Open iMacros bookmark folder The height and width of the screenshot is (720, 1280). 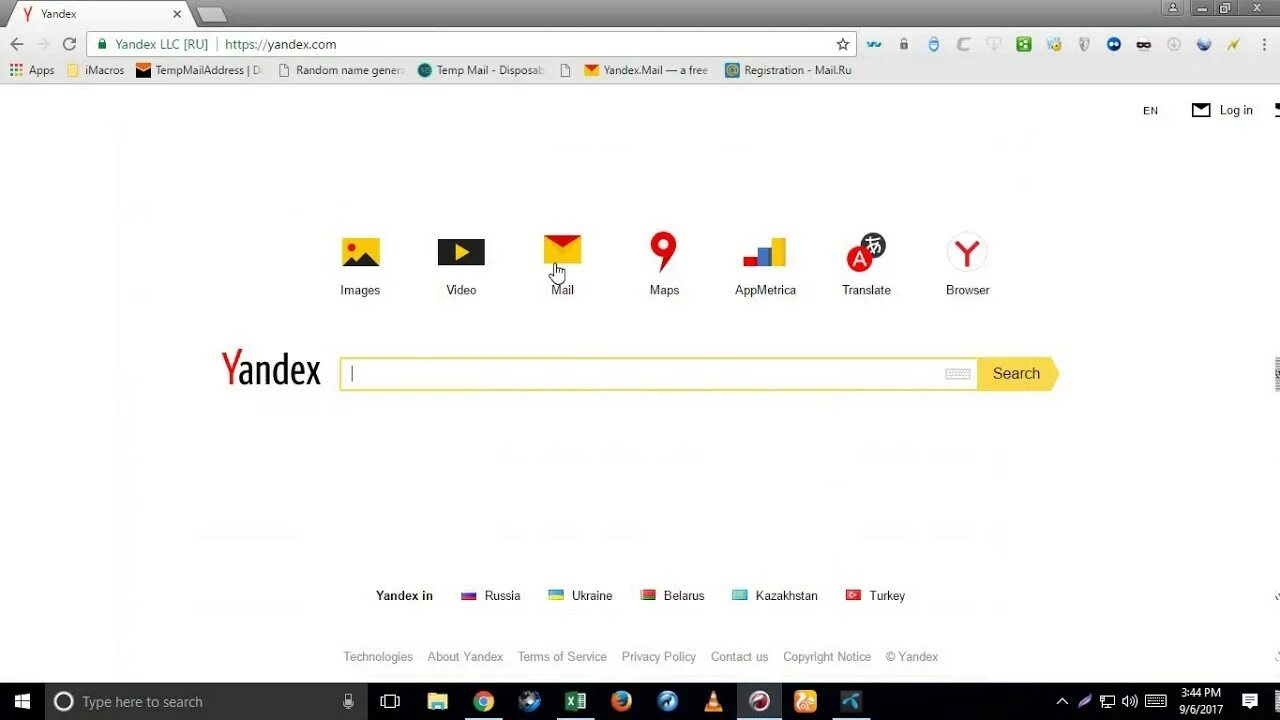tap(95, 70)
